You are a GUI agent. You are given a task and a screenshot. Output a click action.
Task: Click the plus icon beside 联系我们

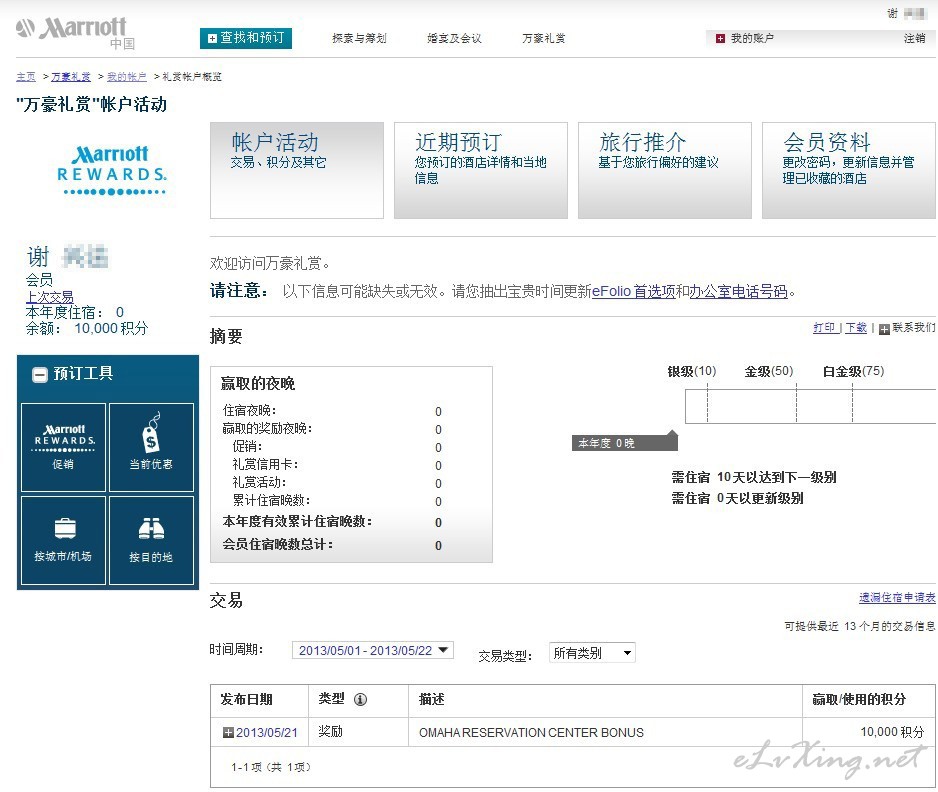pyautogui.click(x=884, y=329)
